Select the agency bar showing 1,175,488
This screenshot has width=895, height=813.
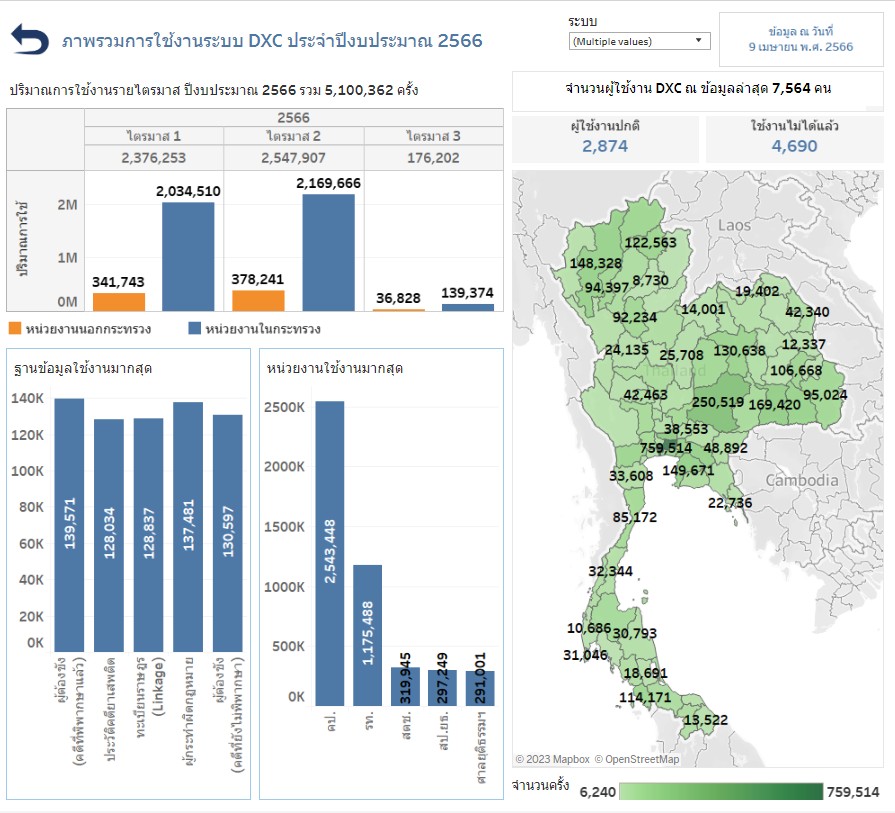(368, 635)
